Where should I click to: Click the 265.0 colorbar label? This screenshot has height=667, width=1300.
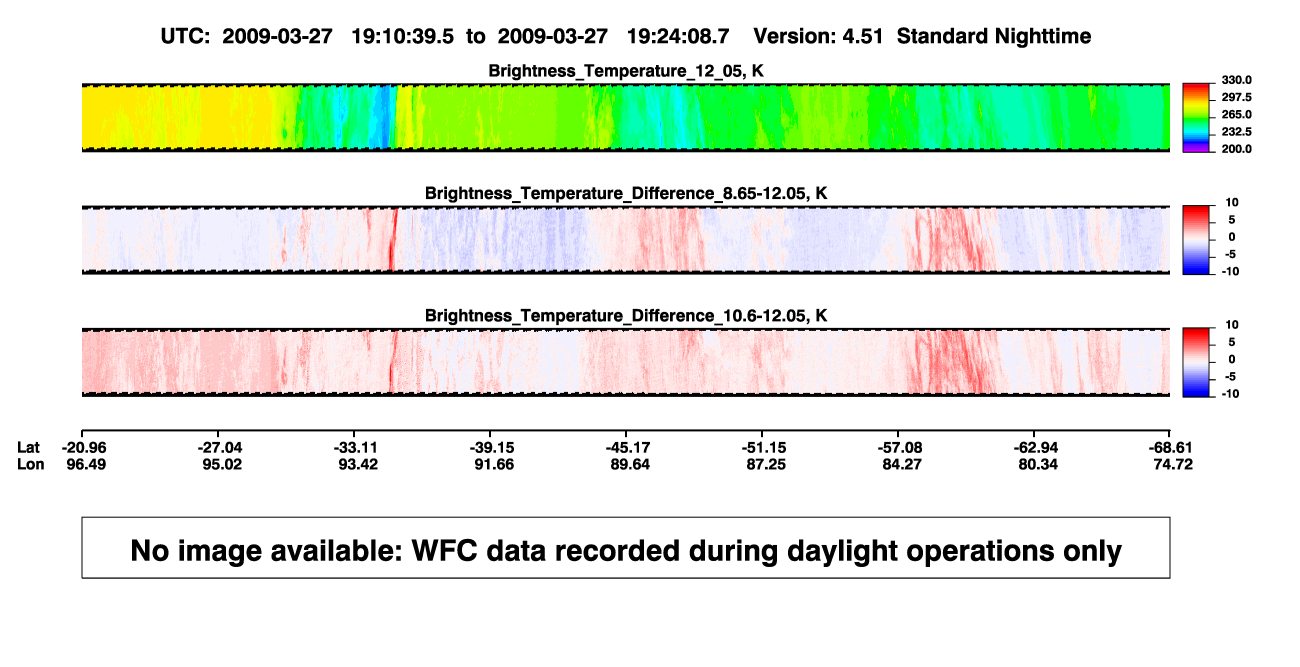click(x=1235, y=115)
